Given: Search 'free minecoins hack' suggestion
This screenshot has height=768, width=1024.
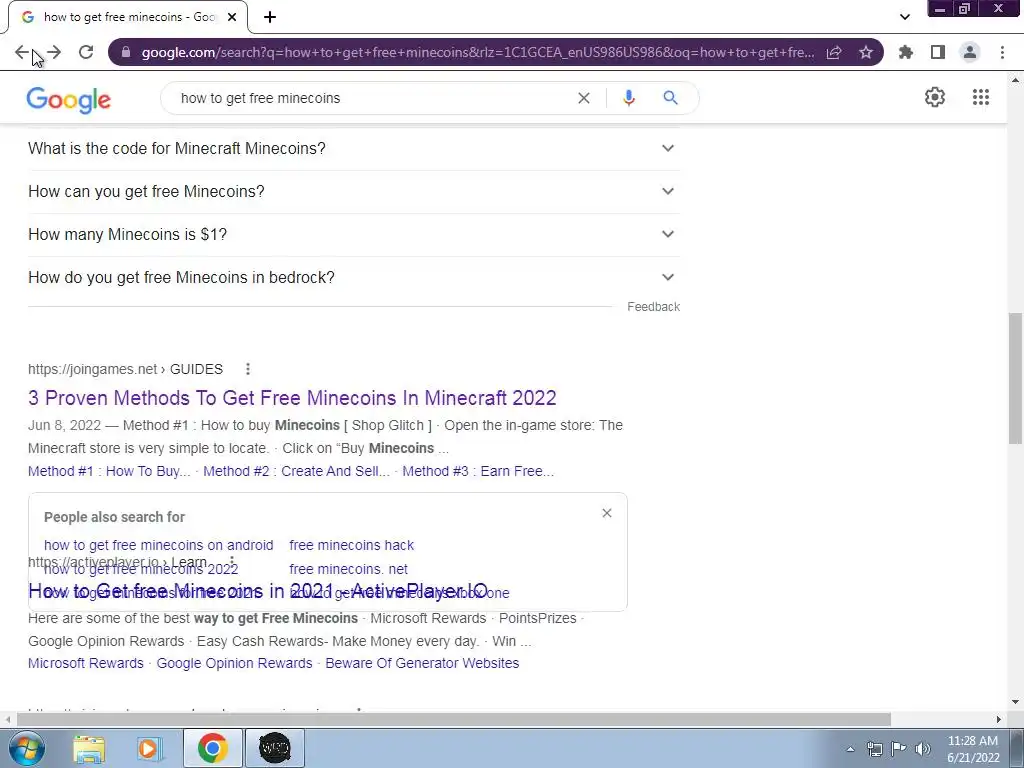Looking at the screenshot, I should tap(351, 545).
